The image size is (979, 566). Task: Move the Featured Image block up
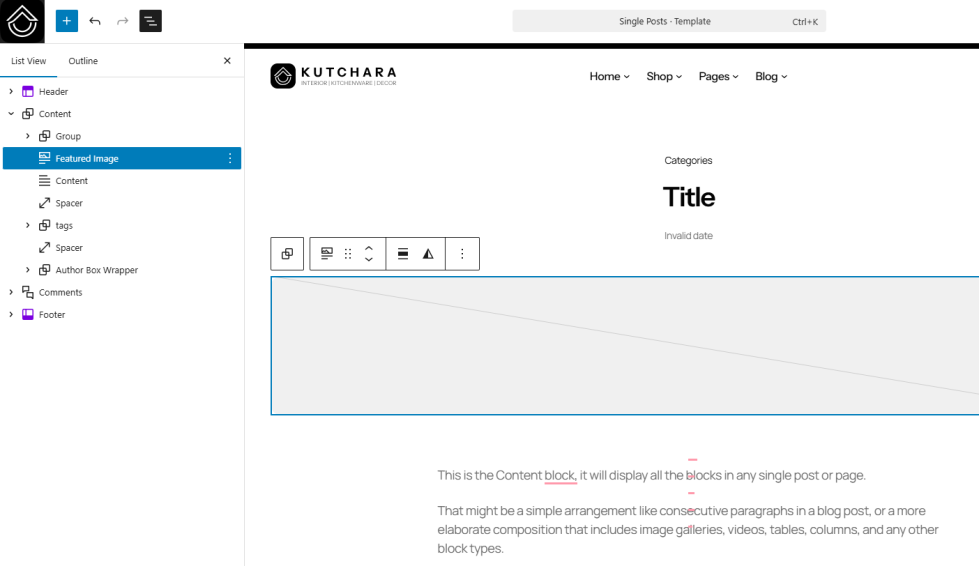(369, 248)
